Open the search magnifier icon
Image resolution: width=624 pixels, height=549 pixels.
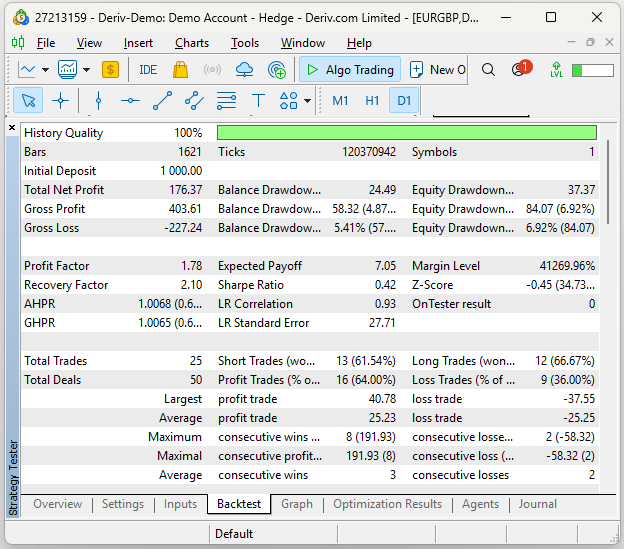pos(488,70)
